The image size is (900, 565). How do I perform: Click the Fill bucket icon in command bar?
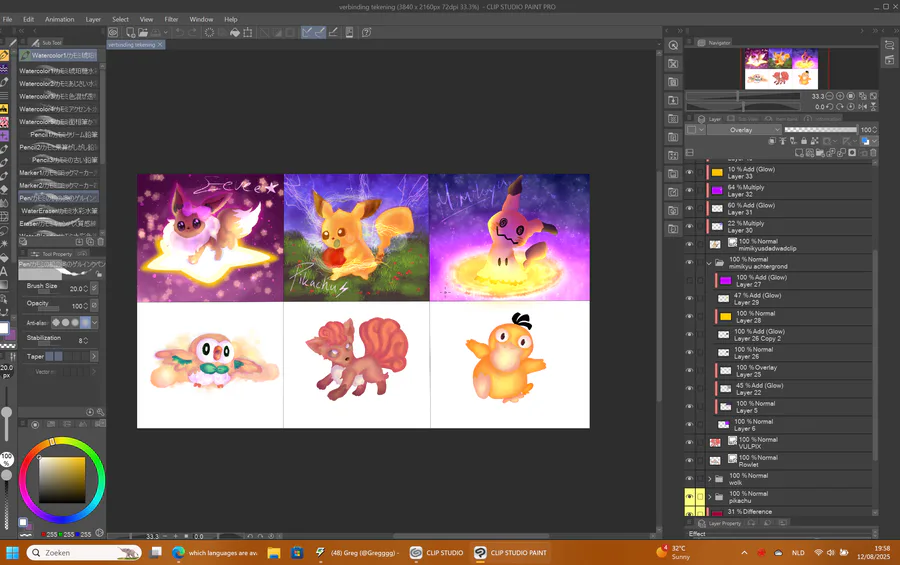point(235,33)
